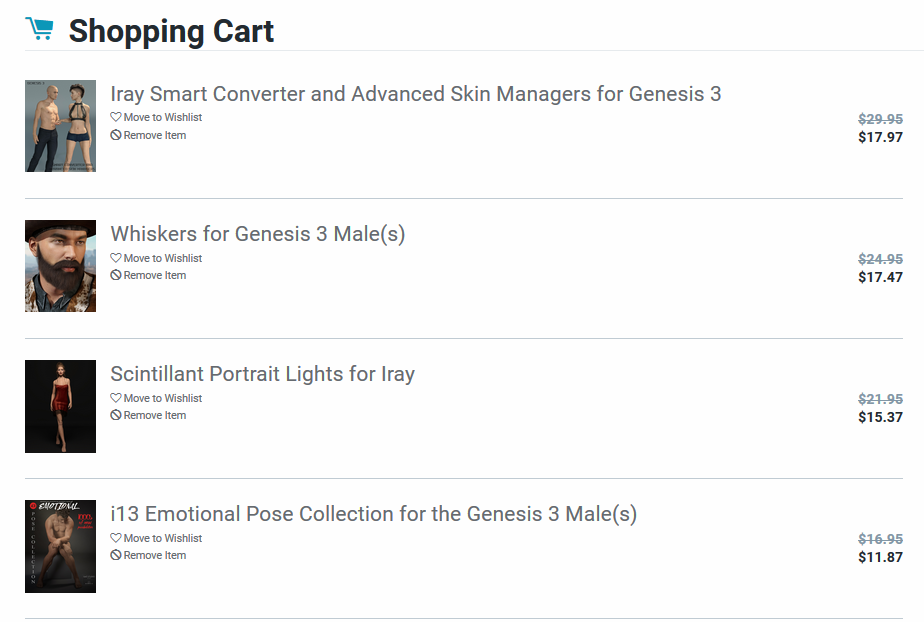Move Whiskers for Genesis 3 to Wishlist

click(x=162, y=258)
